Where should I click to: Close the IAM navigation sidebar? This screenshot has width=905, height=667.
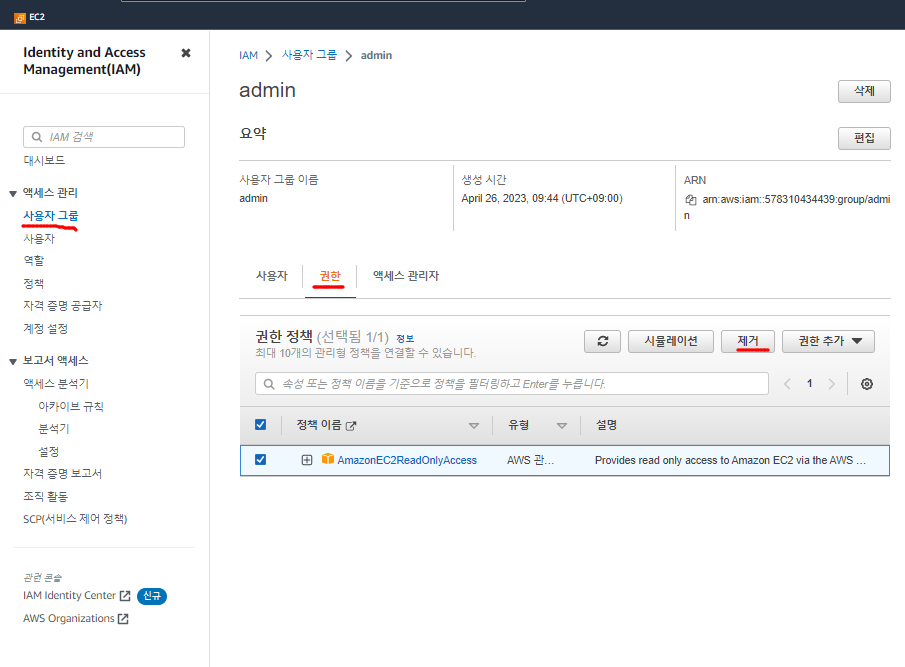(x=186, y=53)
